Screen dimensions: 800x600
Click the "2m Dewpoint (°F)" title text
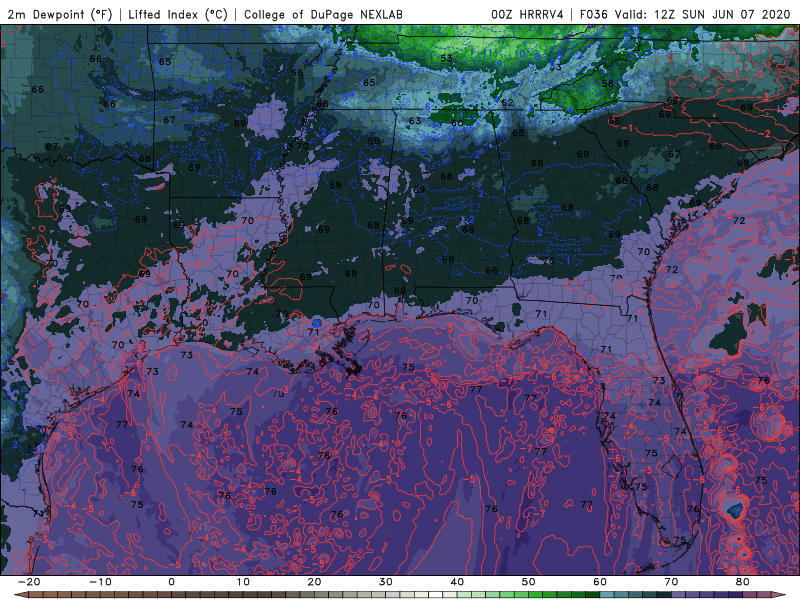pyautogui.click(x=60, y=14)
